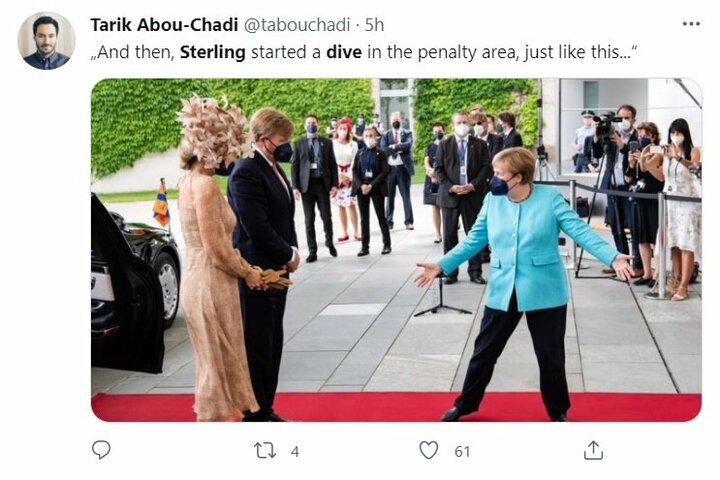View the retweet count 4
Viewport: 720px width, 480px height.
click(295, 452)
